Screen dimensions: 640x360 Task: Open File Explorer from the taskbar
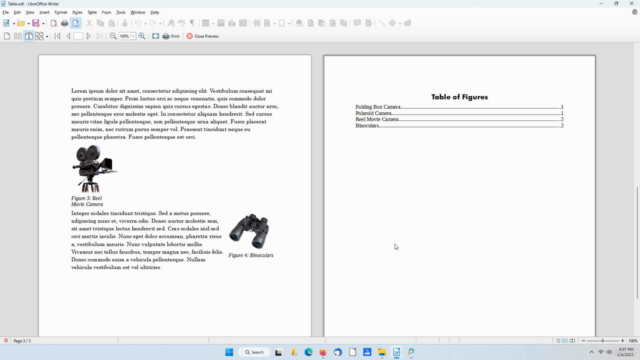[x=382, y=352]
